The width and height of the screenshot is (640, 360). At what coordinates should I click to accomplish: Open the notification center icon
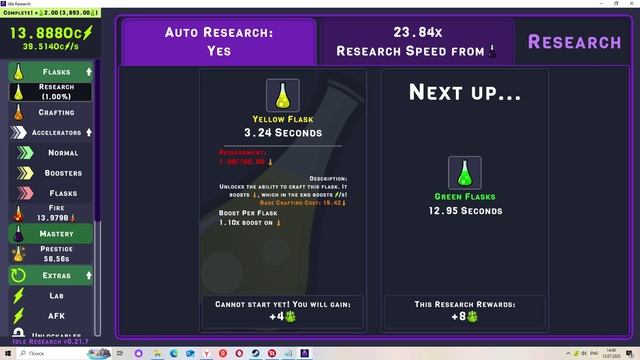(x=629, y=353)
